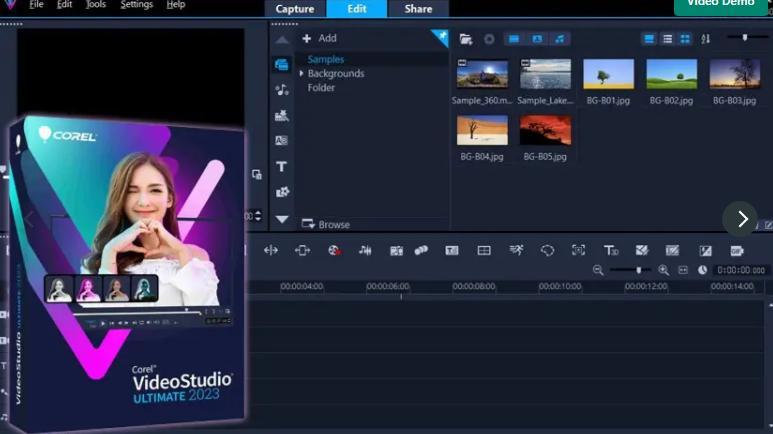Screen dimensions: 773x434
Task: Open the 3D Title Editor icon
Action: [611, 251]
